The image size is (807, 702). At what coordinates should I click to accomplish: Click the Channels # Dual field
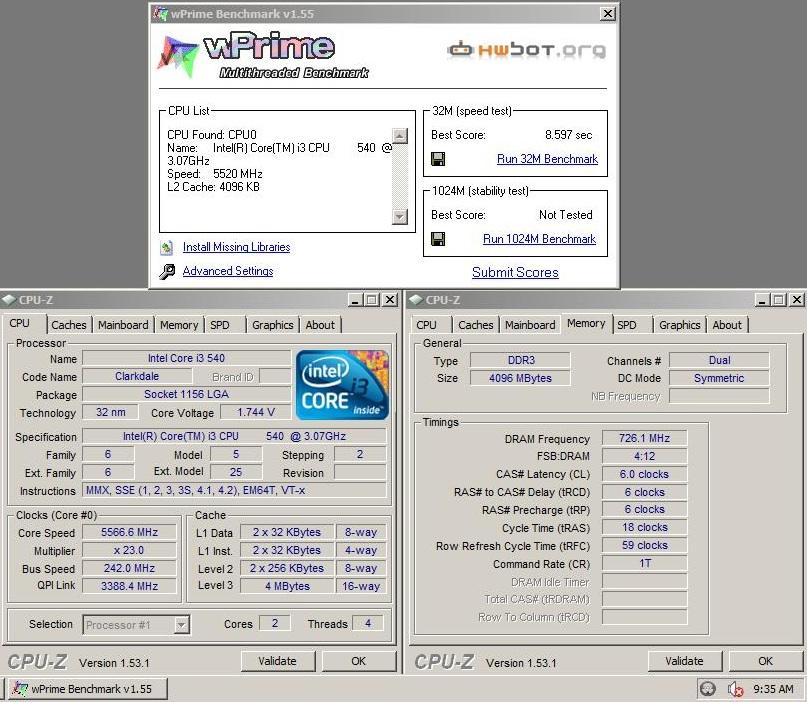720,360
